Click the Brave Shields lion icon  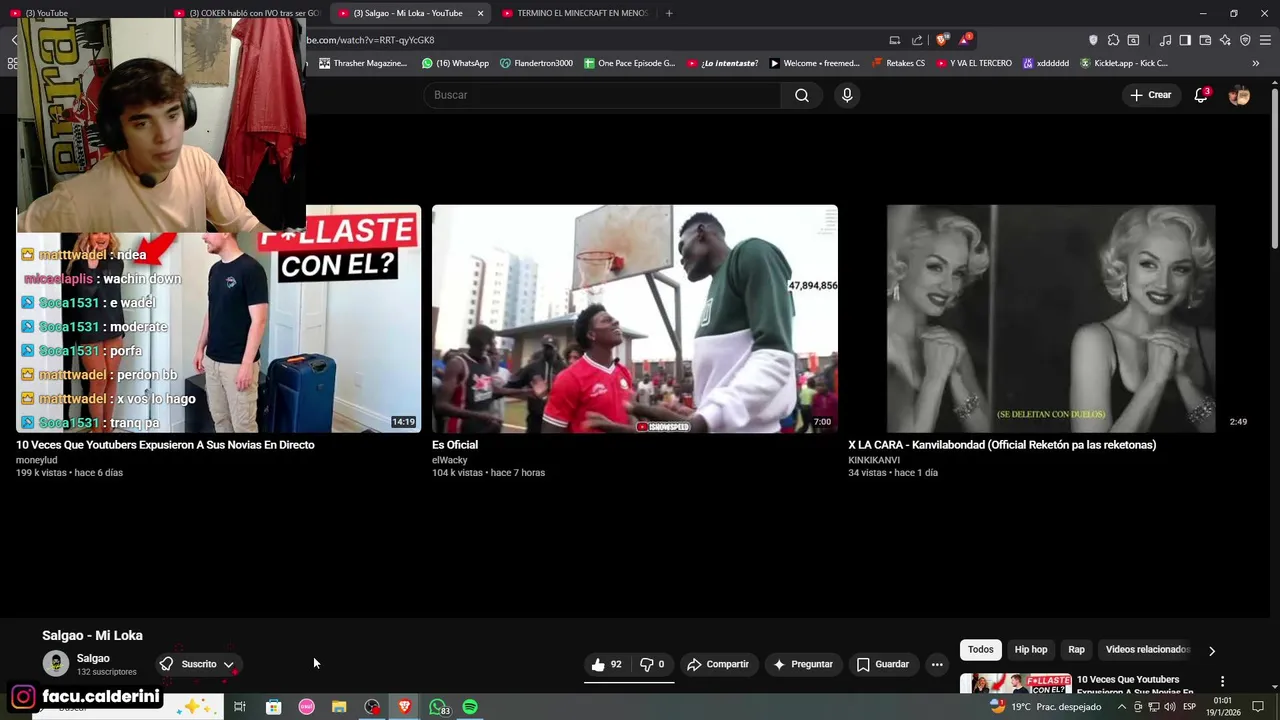coord(942,40)
